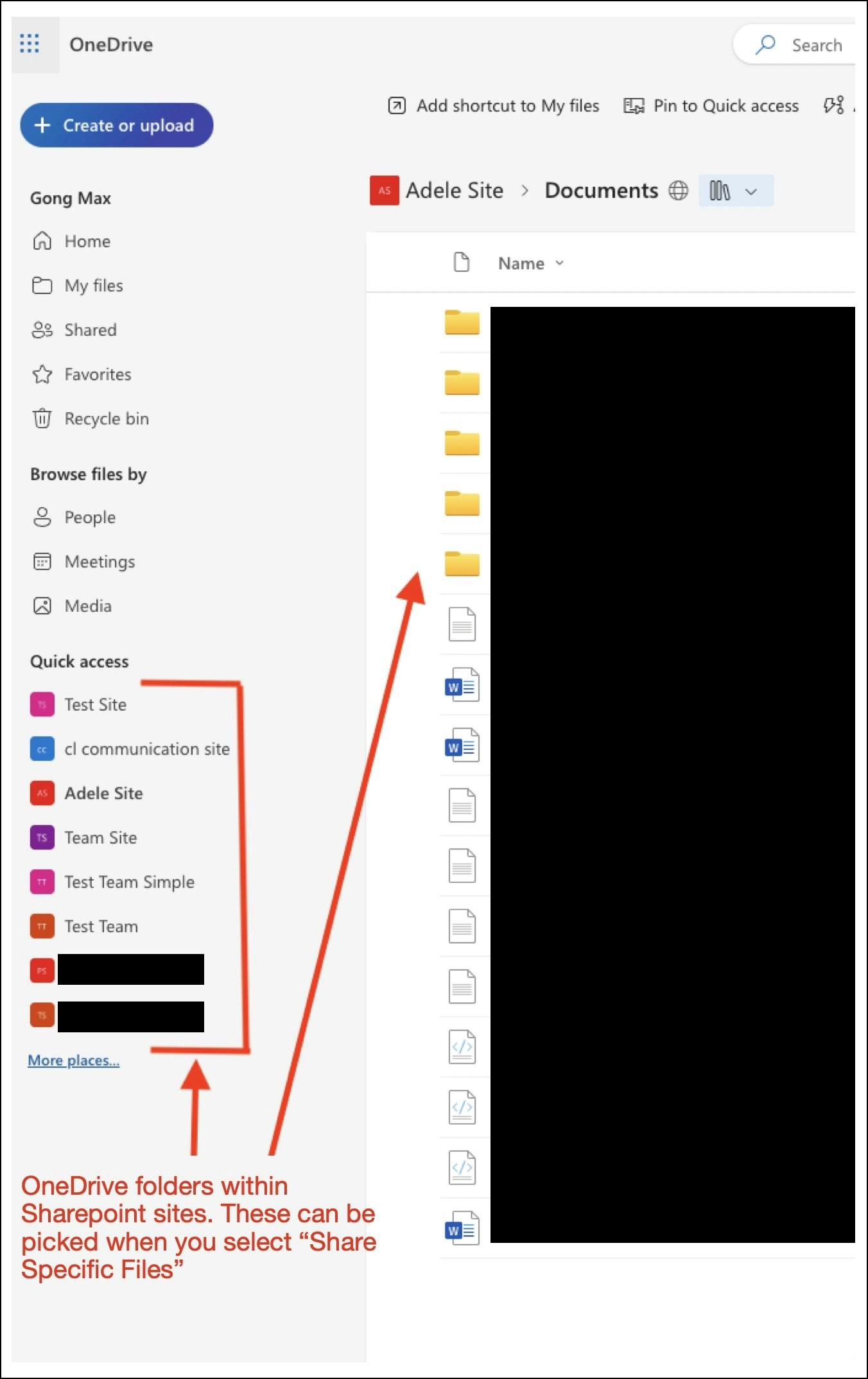The image size is (868, 1379).
Task: Click the Recycle bin trash icon
Action: [42, 418]
